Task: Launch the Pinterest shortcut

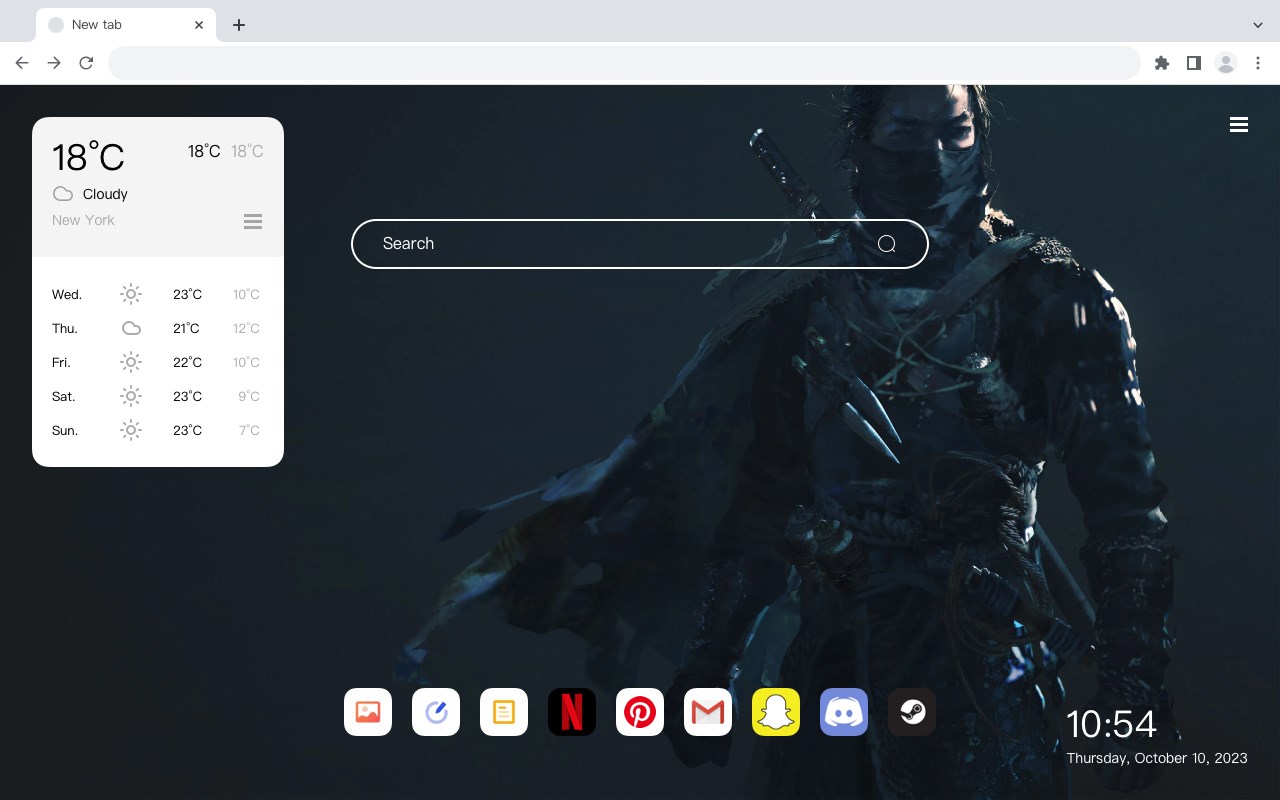Action: point(640,712)
